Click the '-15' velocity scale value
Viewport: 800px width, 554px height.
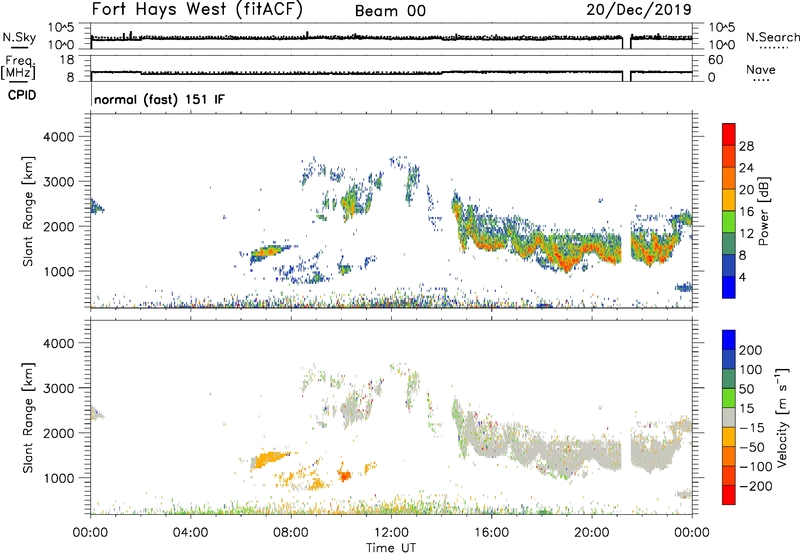click(752, 428)
